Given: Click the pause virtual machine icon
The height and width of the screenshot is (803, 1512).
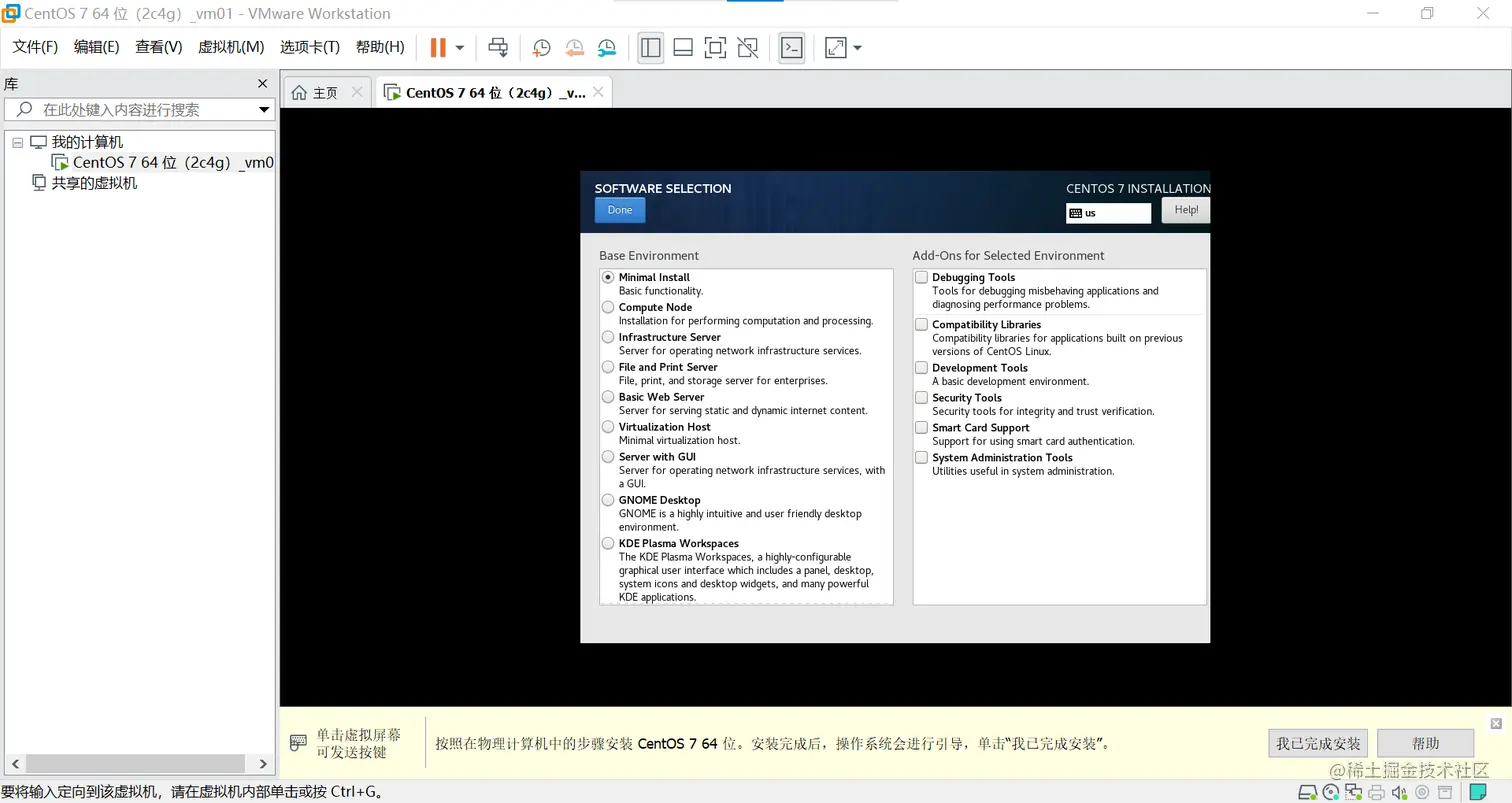Looking at the screenshot, I should point(437,47).
